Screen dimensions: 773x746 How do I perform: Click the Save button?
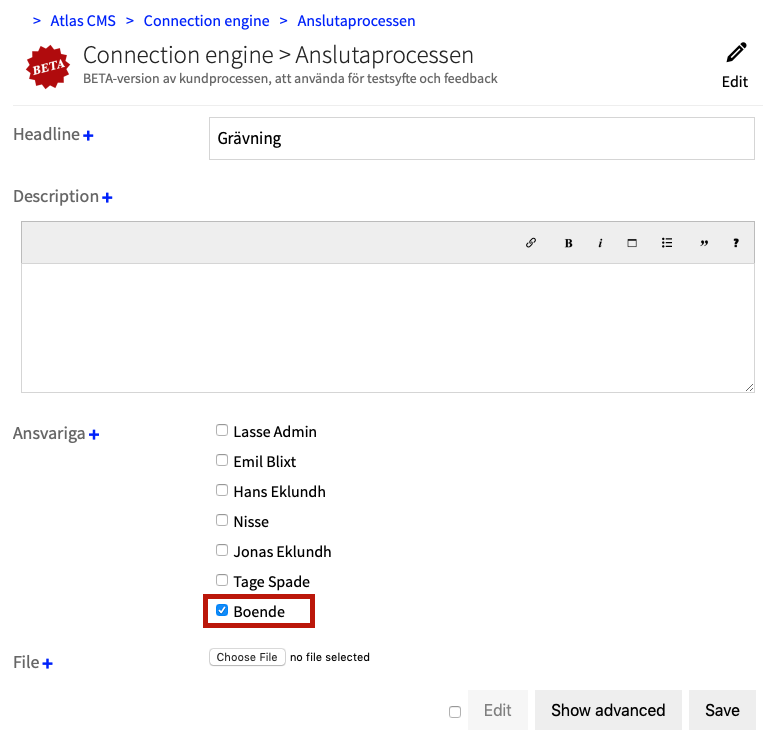(722, 710)
